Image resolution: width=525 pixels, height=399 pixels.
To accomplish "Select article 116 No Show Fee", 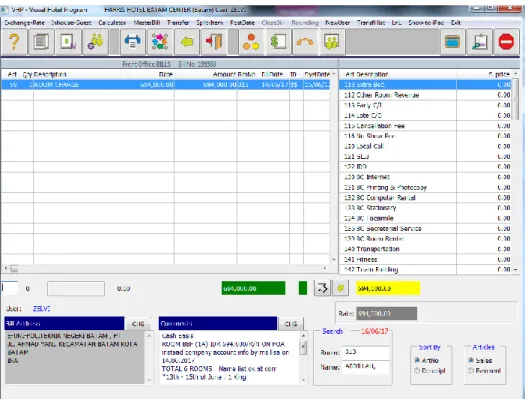I will [x=426, y=136].
